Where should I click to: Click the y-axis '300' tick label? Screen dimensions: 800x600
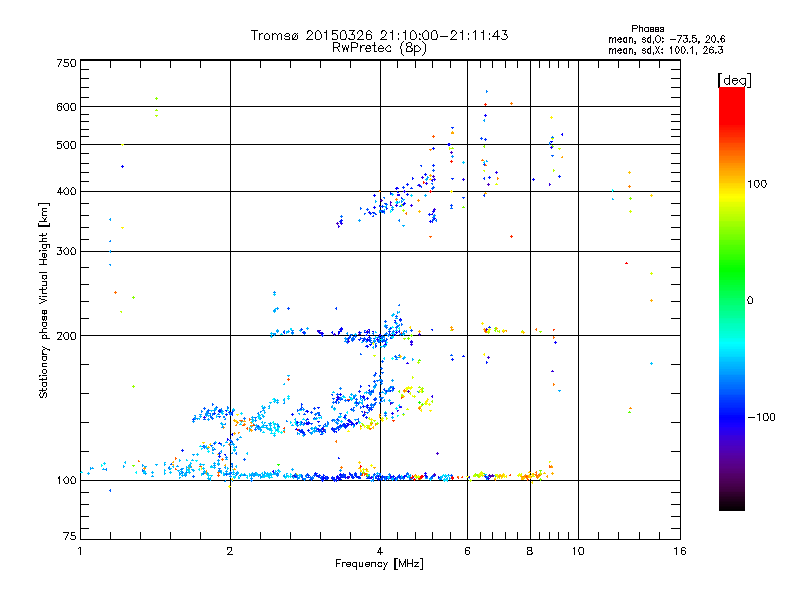(66, 252)
